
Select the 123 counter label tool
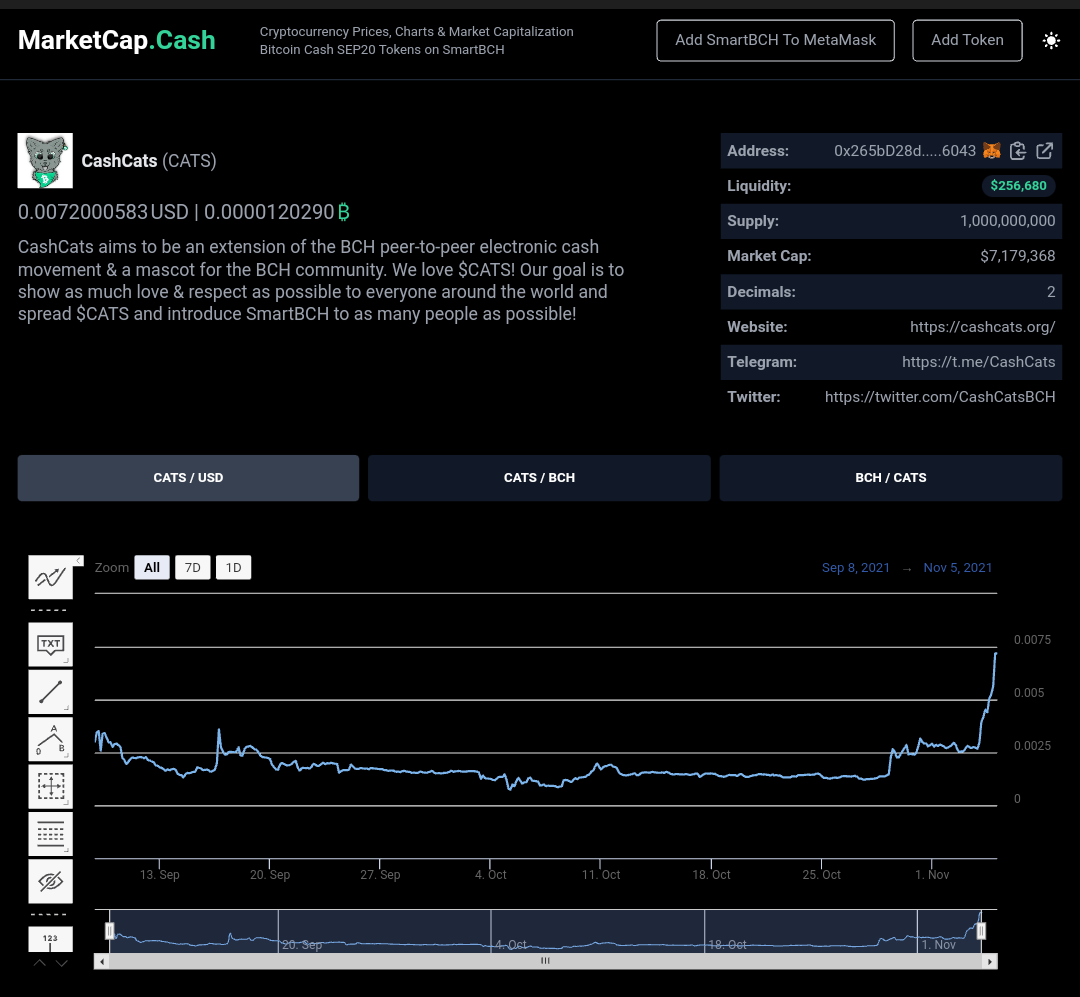click(x=50, y=939)
